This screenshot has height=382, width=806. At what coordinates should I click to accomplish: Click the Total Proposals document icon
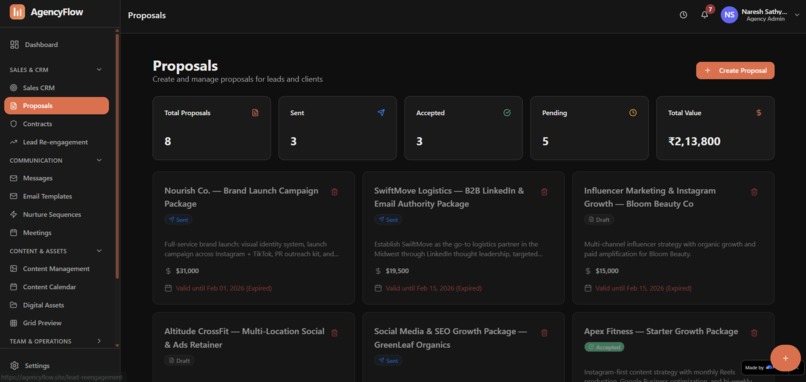tap(255, 113)
